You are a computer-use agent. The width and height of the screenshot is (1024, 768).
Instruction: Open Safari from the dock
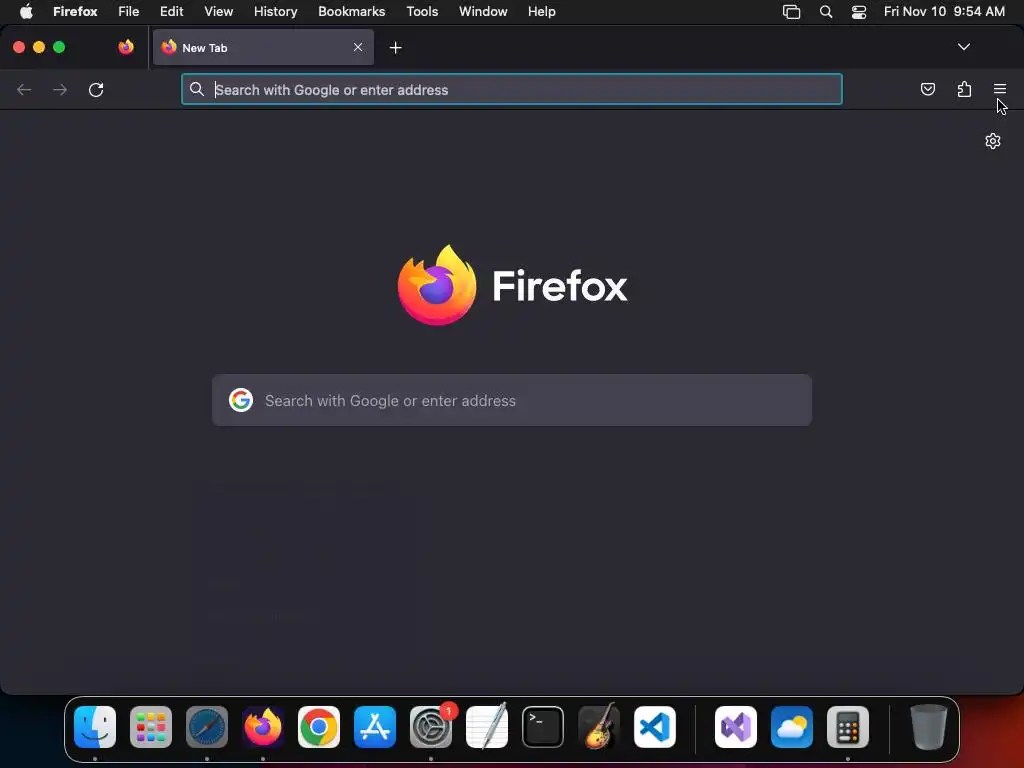coord(207,727)
